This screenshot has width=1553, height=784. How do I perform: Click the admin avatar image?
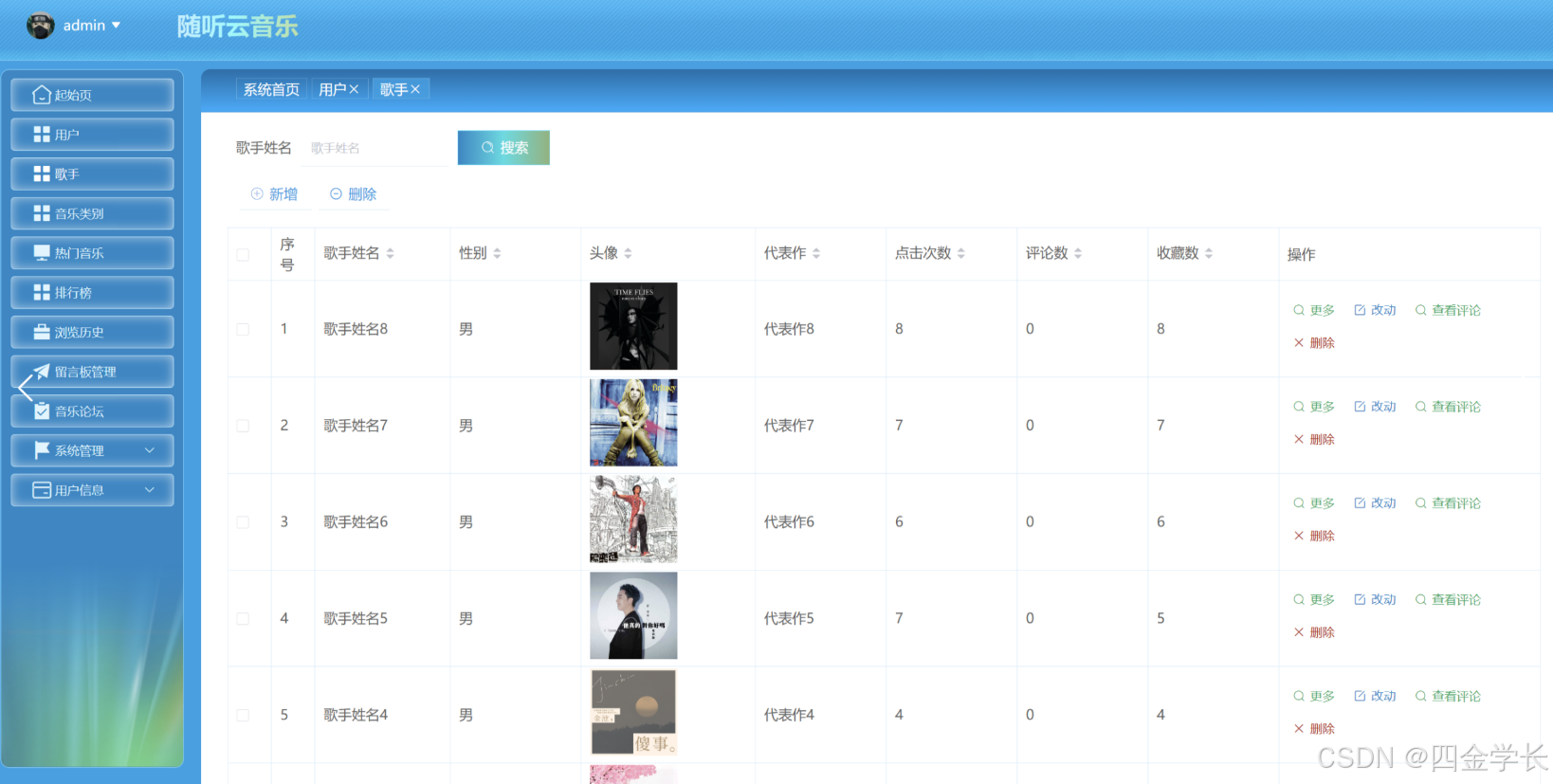40,26
